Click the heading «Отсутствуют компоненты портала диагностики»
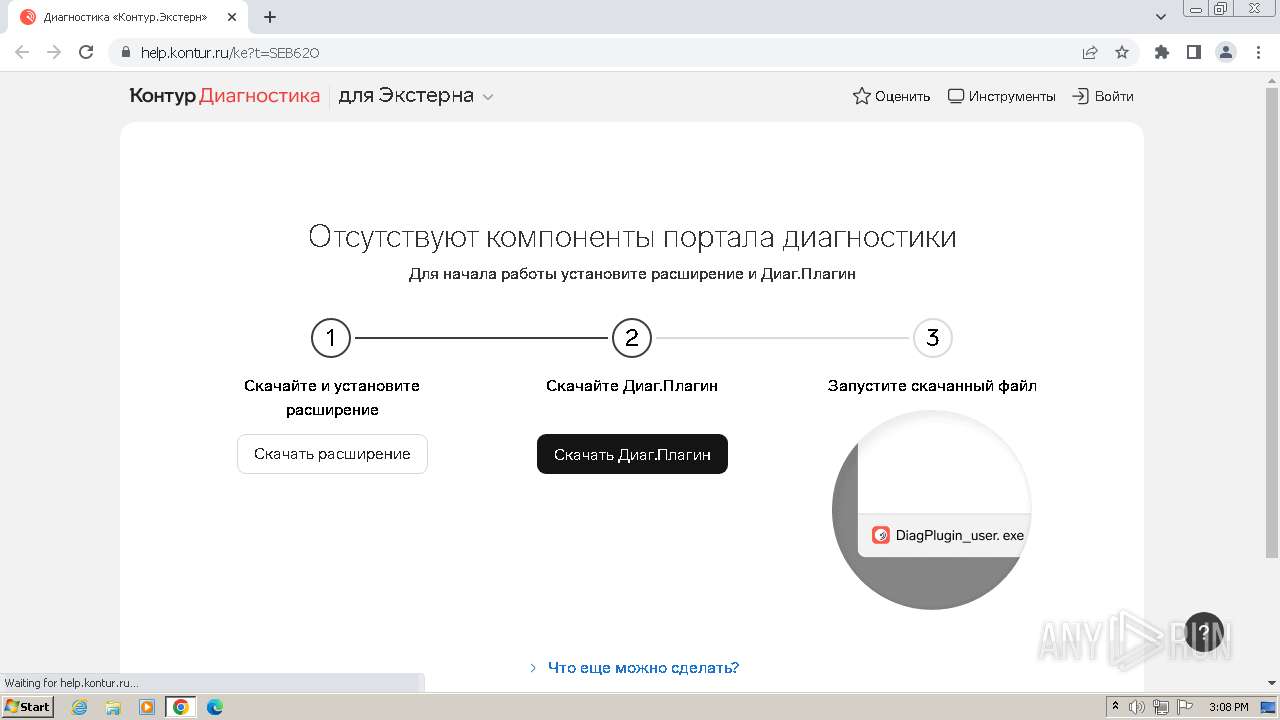Viewport: 1280px width, 720px height. tap(632, 237)
